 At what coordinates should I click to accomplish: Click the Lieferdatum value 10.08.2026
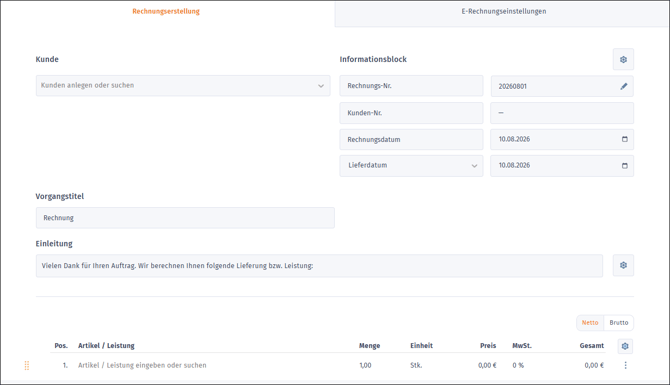click(514, 165)
